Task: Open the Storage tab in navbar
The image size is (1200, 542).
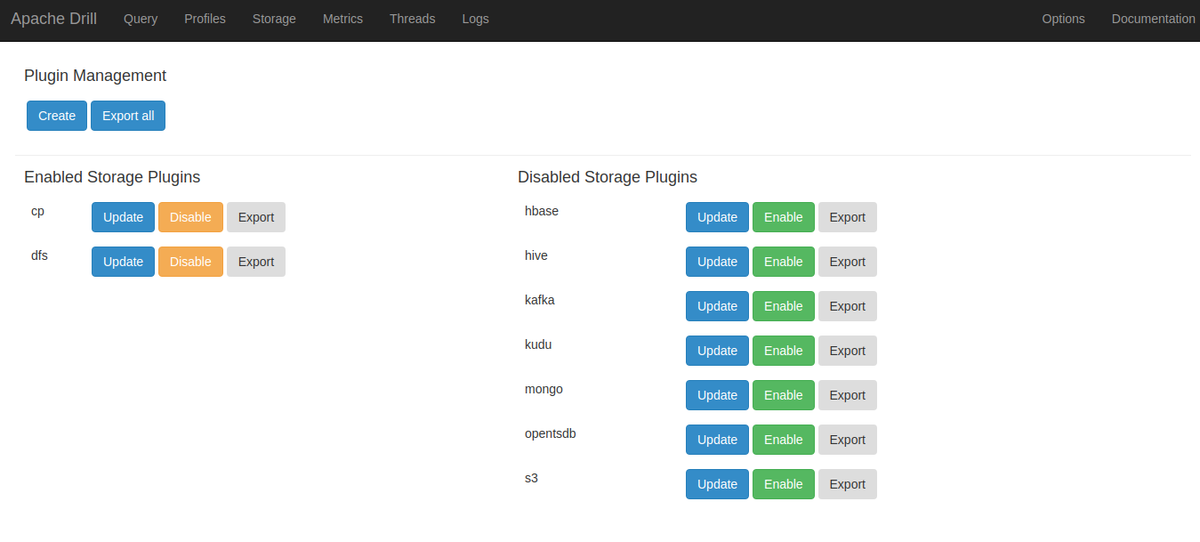Action: pos(274,19)
